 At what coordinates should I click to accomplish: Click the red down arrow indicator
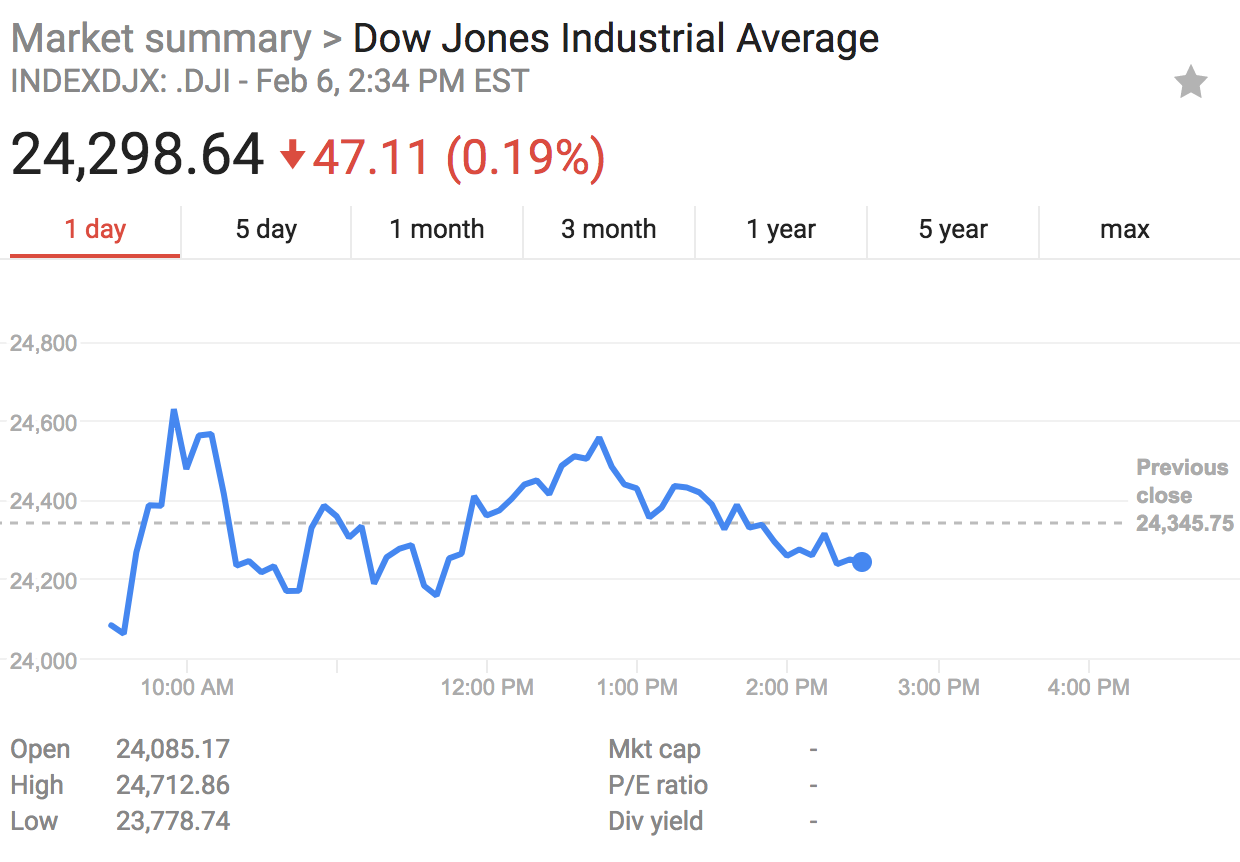tap(292, 156)
